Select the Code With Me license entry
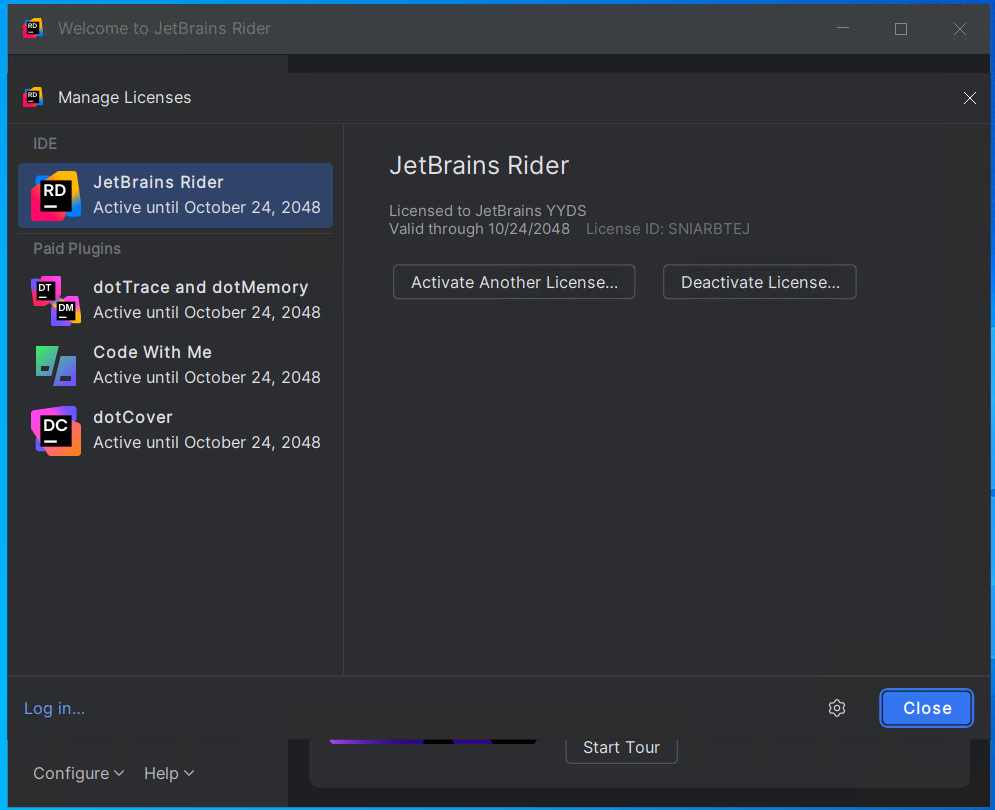The height and width of the screenshot is (810, 995). pos(175,366)
